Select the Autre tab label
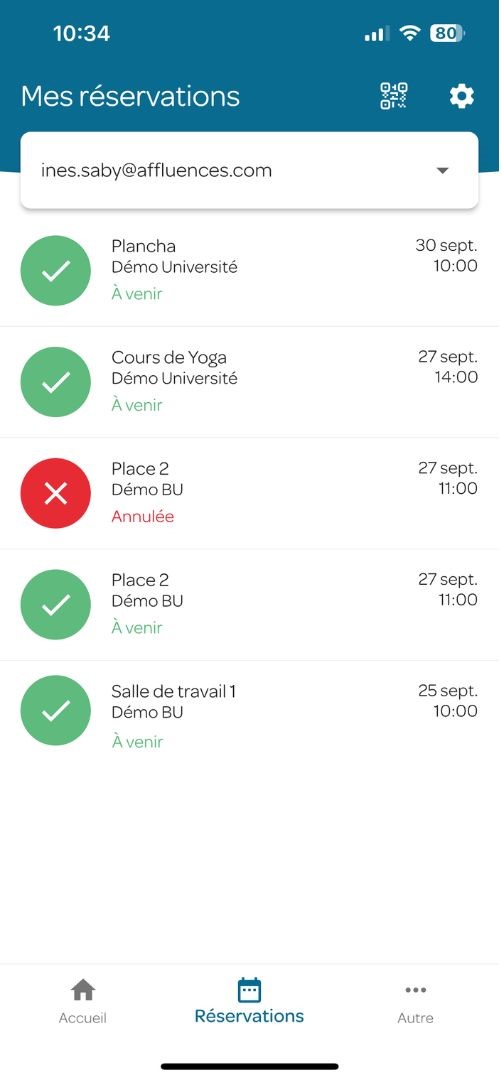 [x=416, y=1018]
